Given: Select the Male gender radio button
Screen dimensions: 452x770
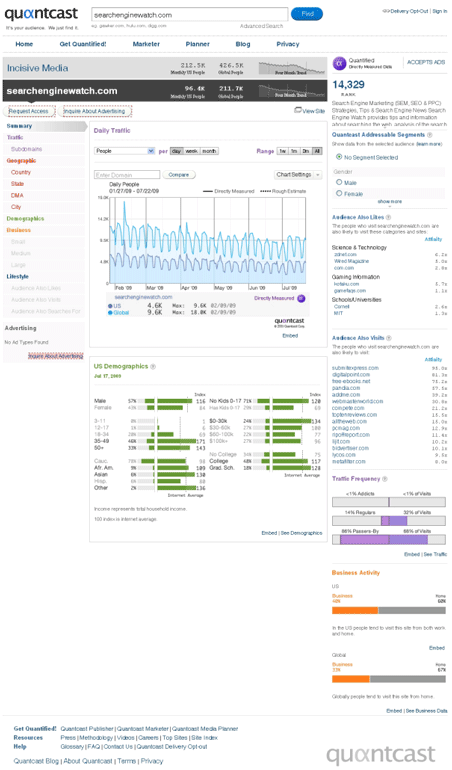Looking at the screenshot, I should pos(339,182).
